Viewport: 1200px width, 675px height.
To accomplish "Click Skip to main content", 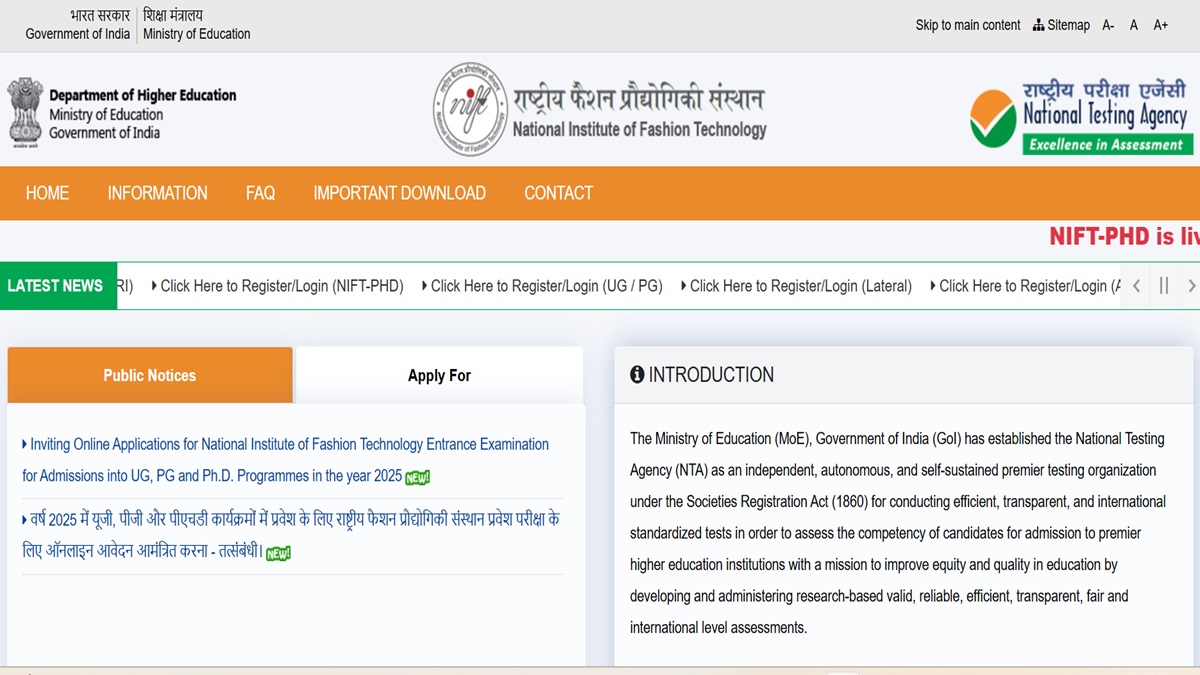I will (x=968, y=25).
